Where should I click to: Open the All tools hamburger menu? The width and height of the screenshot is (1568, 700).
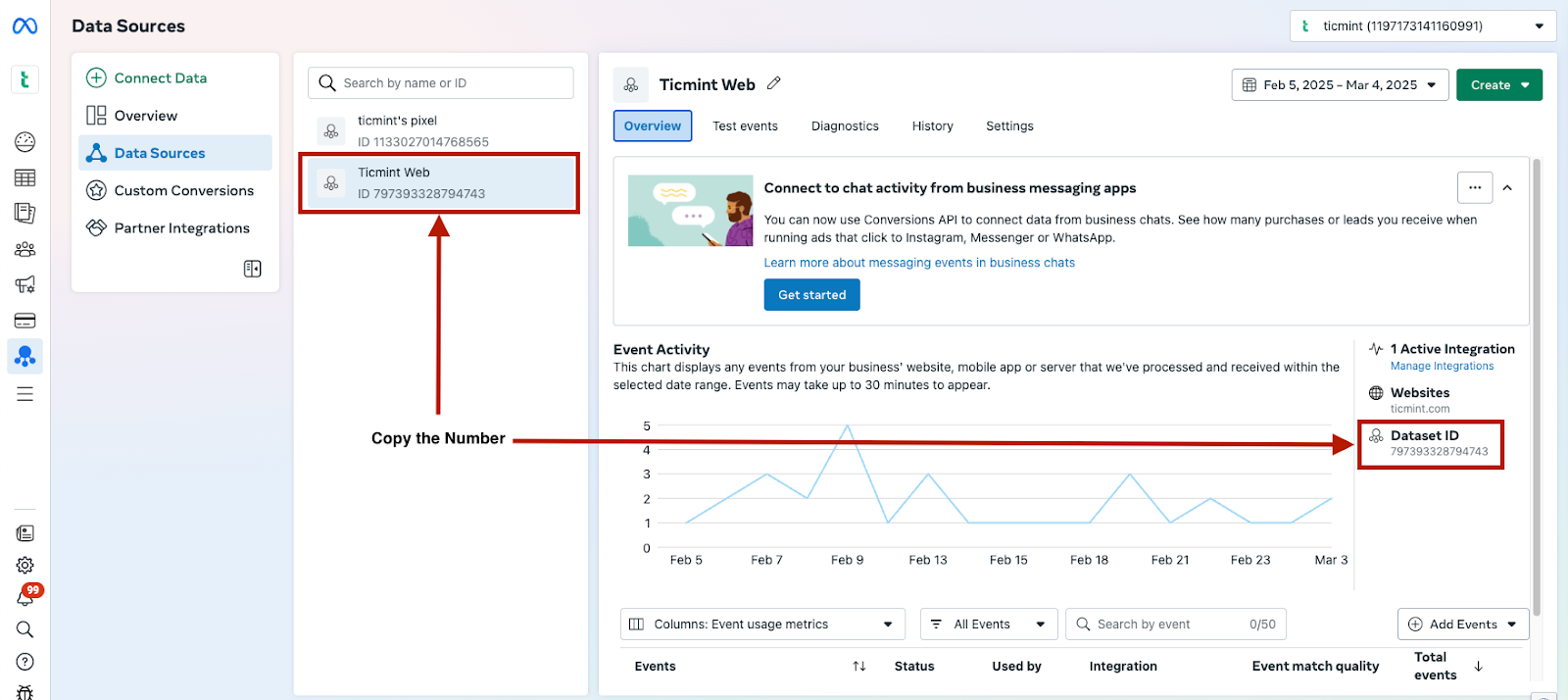click(x=24, y=394)
